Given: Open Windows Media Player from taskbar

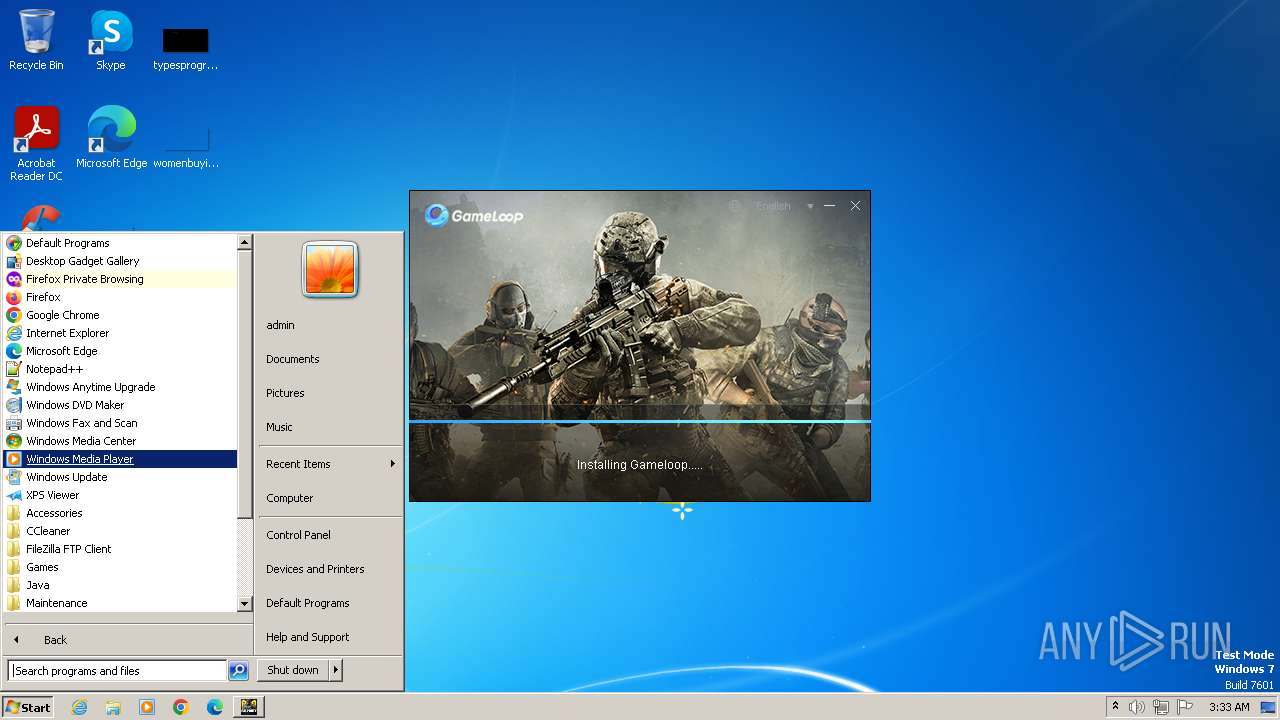Looking at the screenshot, I should (x=147, y=707).
